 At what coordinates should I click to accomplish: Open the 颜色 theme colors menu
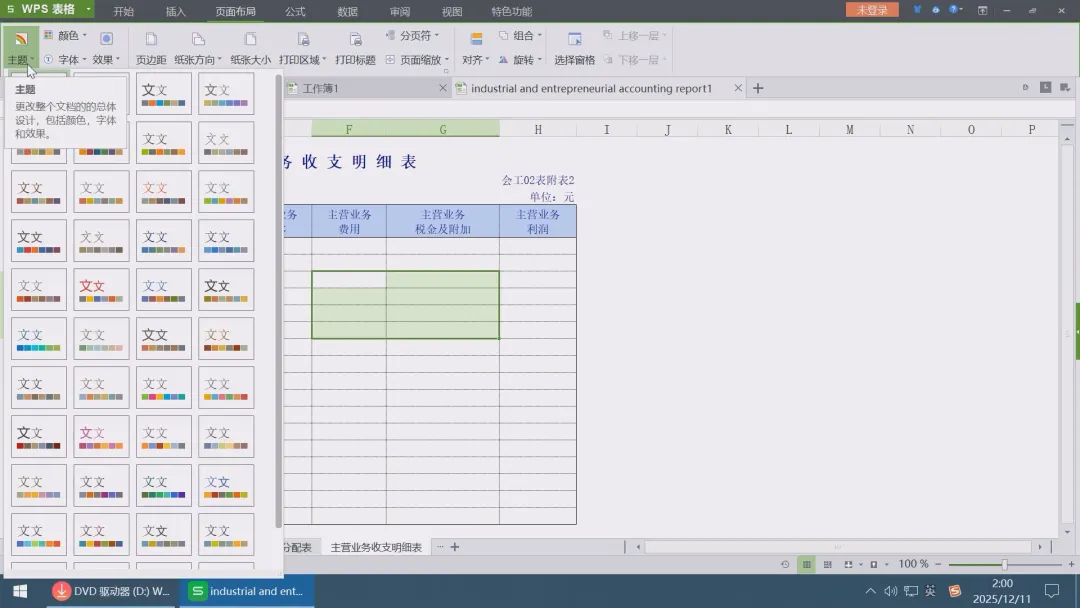66,36
